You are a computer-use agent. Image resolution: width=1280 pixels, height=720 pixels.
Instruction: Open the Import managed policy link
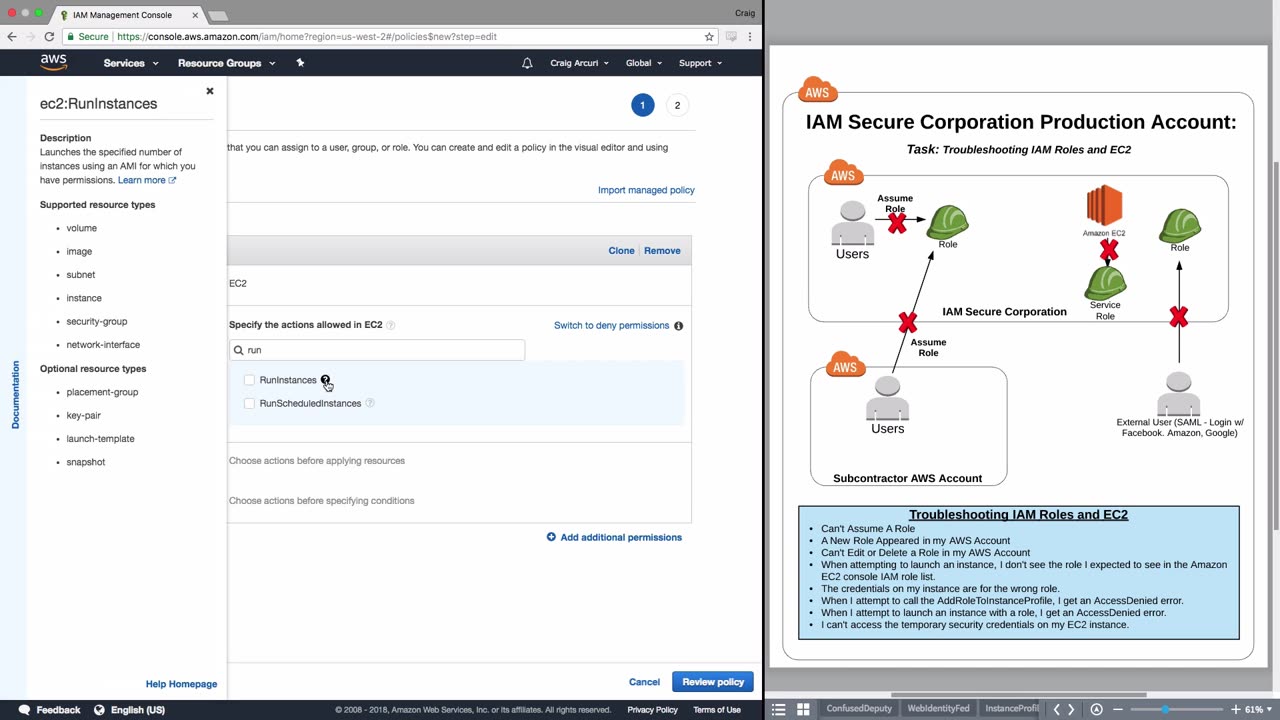point(646,190)
